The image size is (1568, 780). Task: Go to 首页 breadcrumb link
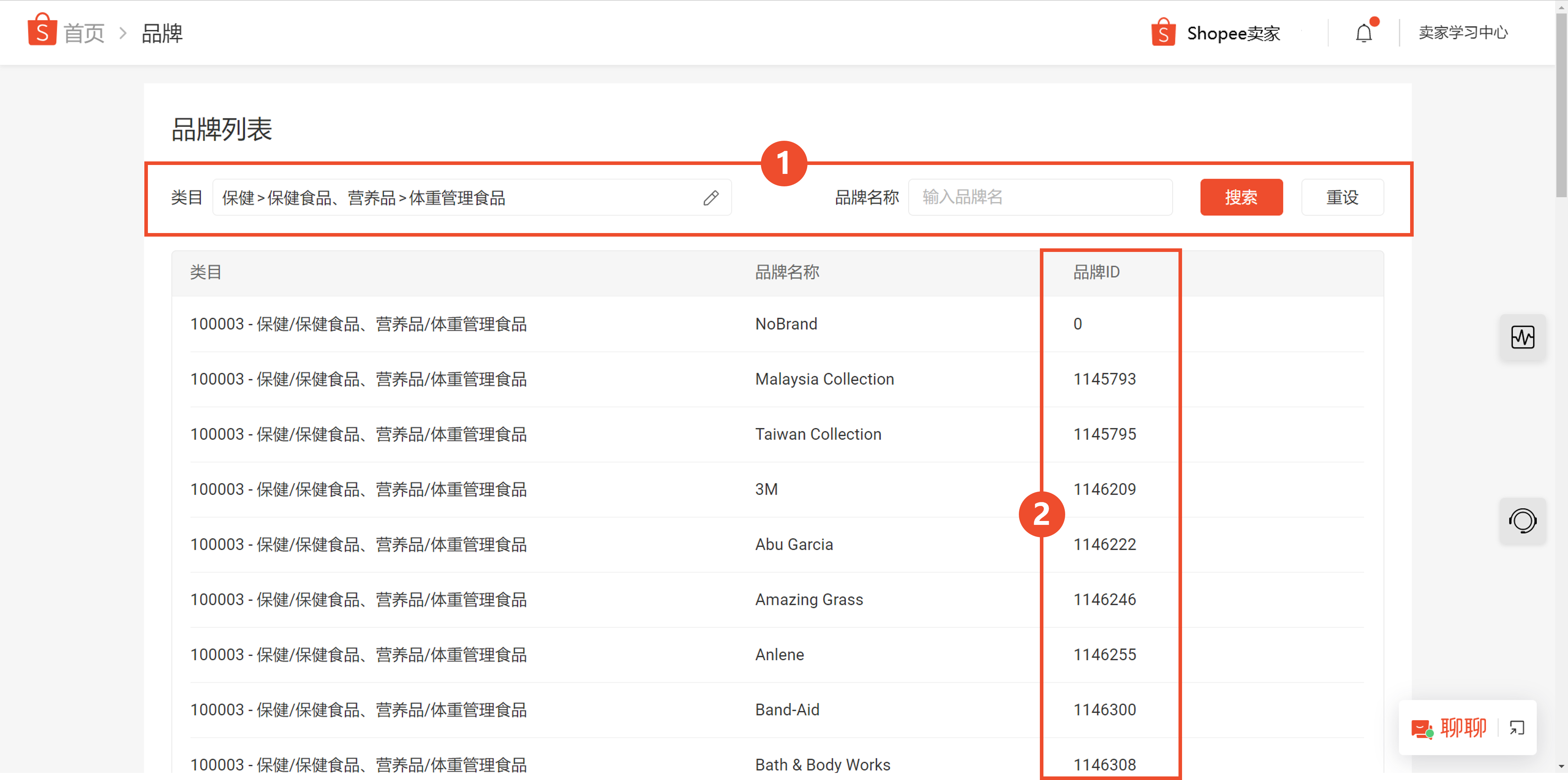(84, 33)
